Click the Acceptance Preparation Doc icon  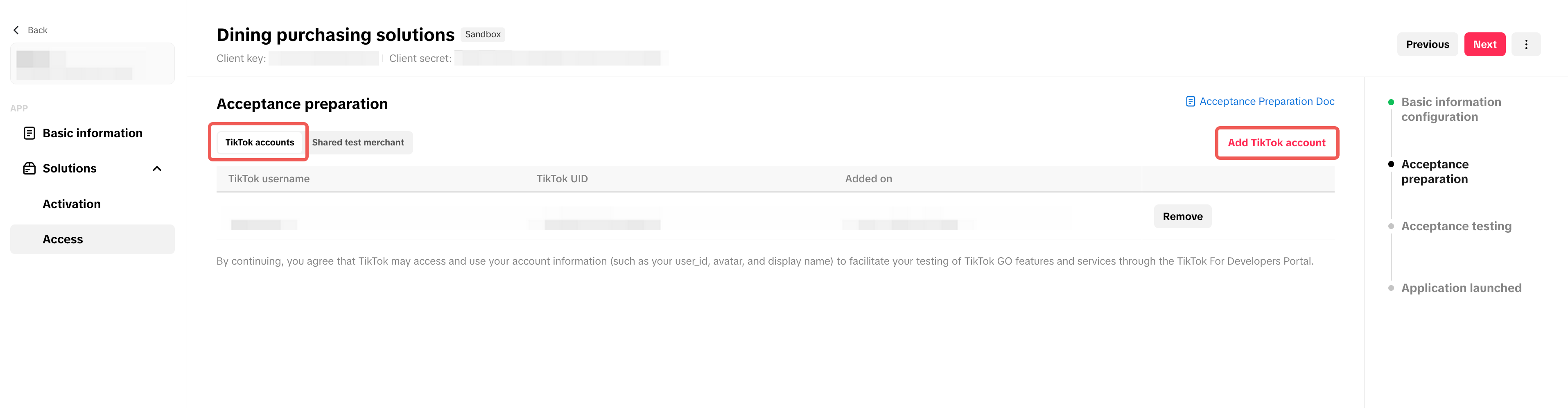pyautogui.click(x=1190, y=102)
